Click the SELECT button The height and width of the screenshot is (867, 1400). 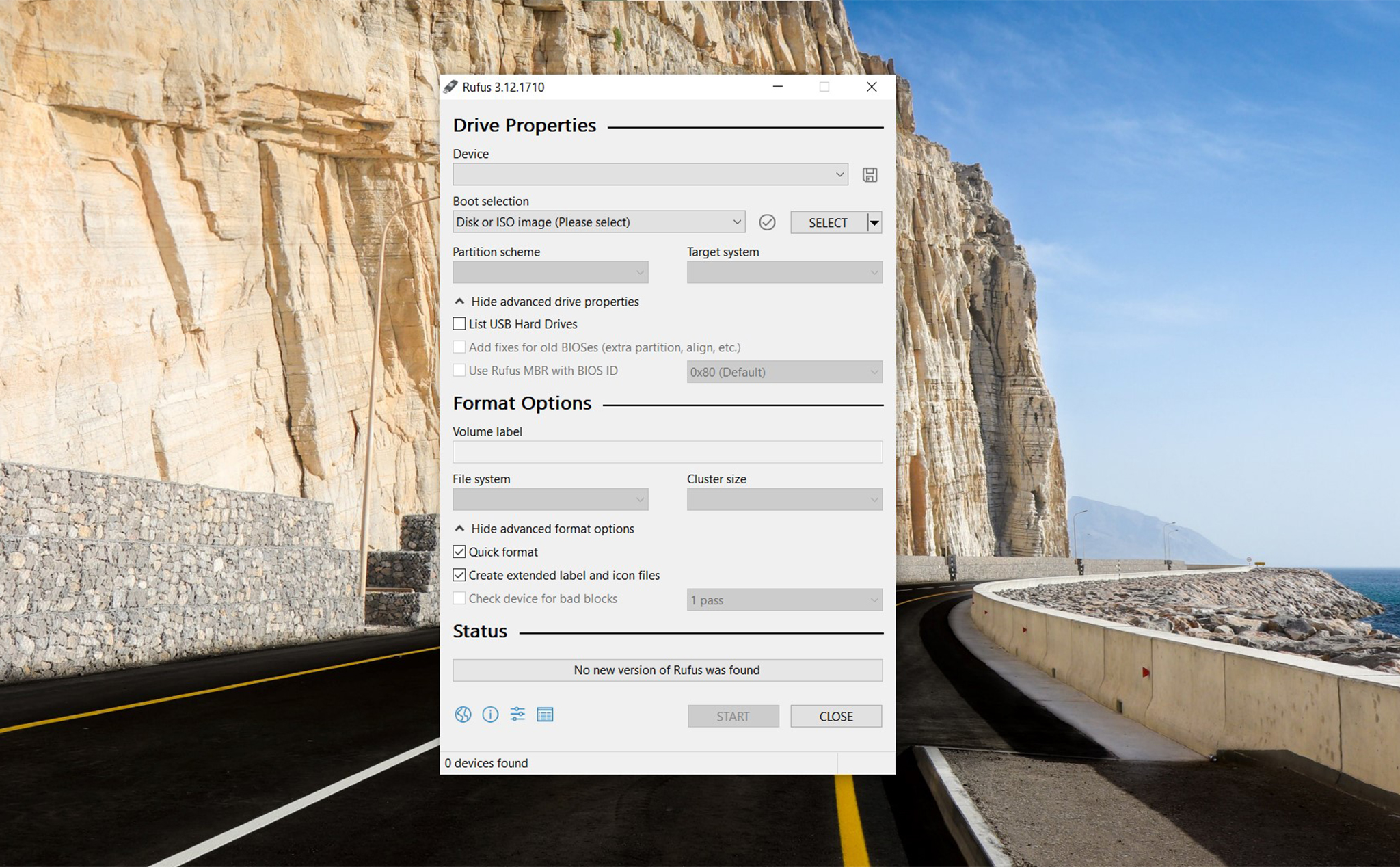click(x=829, y=222)
